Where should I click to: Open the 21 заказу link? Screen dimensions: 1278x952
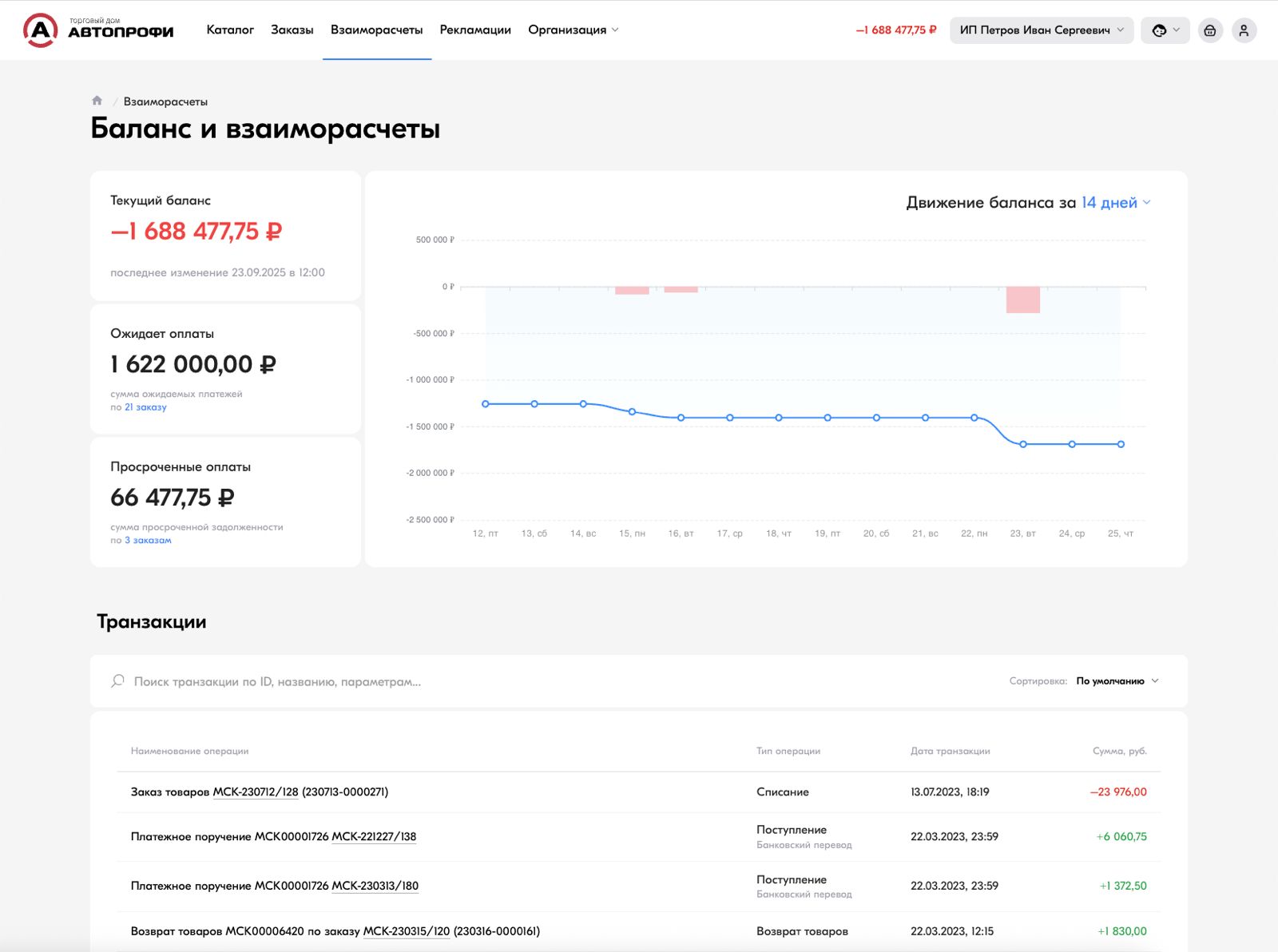coord(145,407)
